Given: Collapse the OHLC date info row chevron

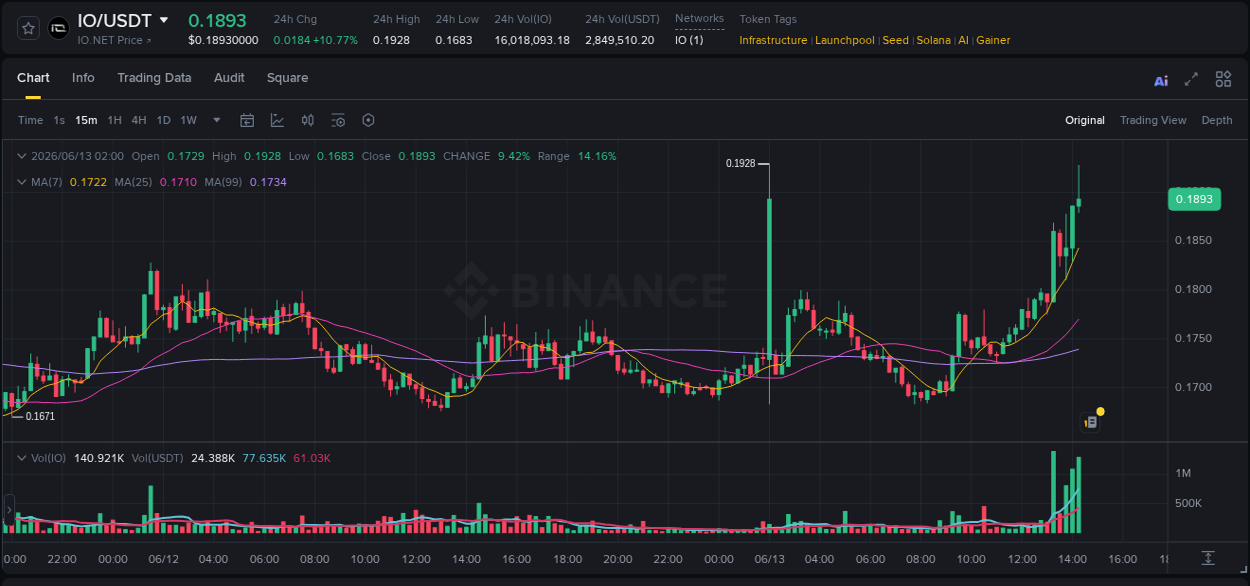Looking at the screenshot, I should pos(22,156).
